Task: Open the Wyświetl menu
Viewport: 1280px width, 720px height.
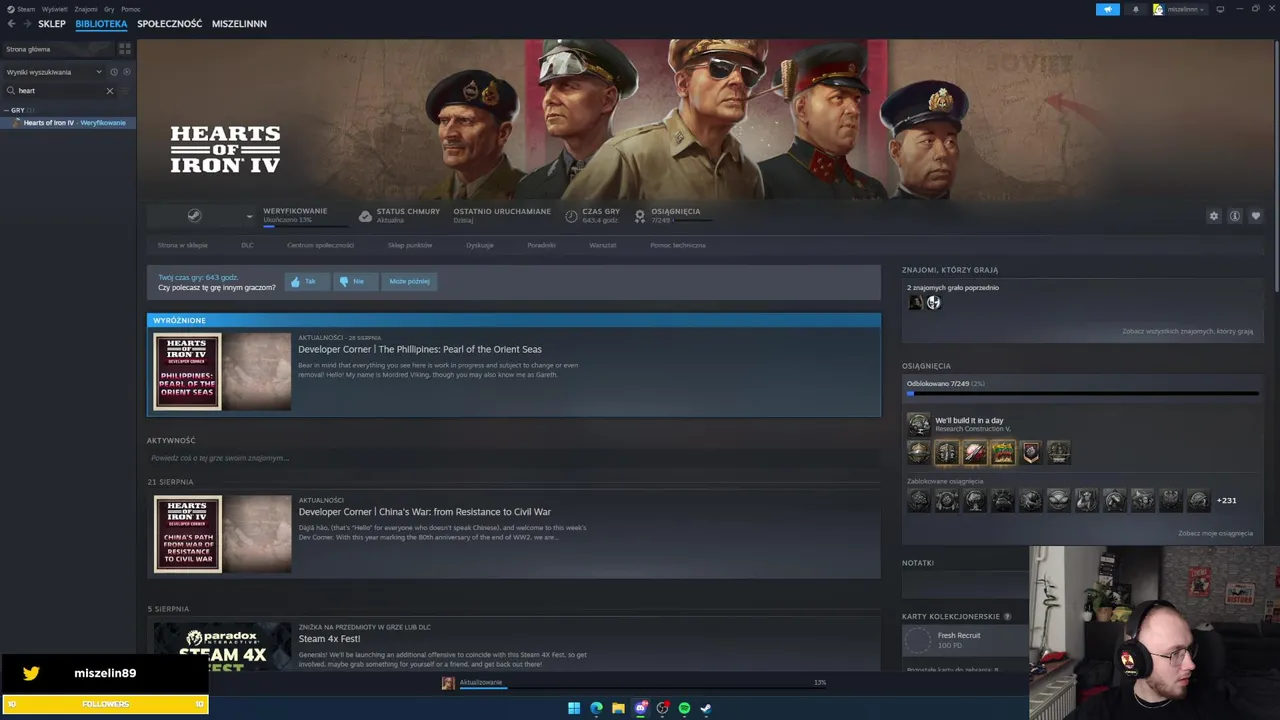Action: [x=55, y=9]
